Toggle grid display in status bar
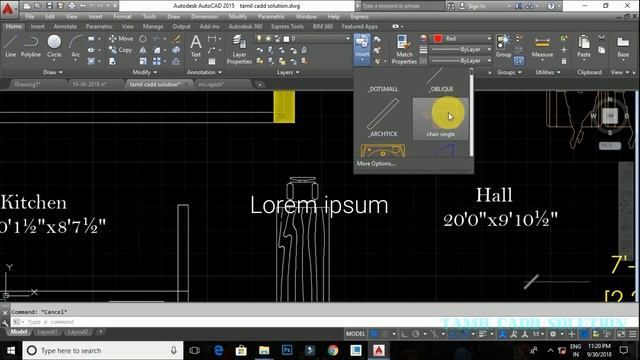The image size is (640, 360). (374, 334)
